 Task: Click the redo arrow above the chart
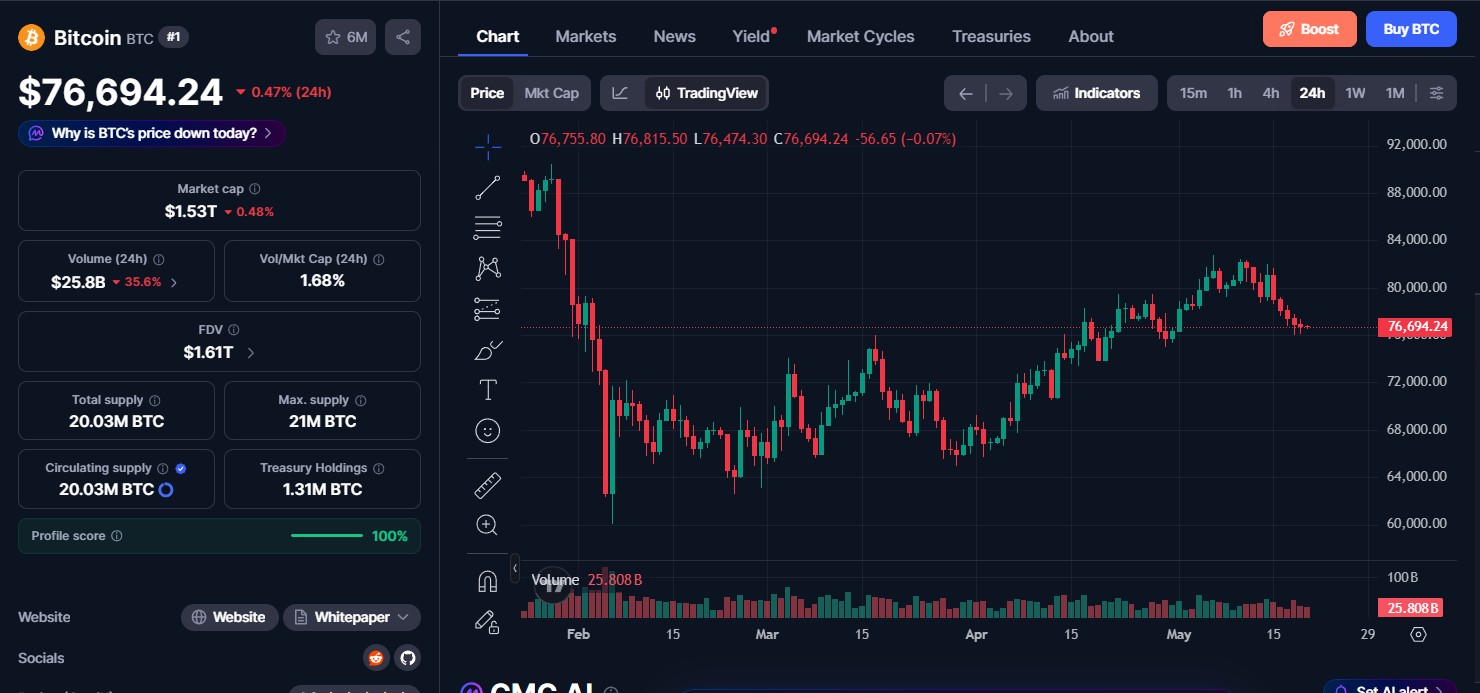pos(1006,93)
